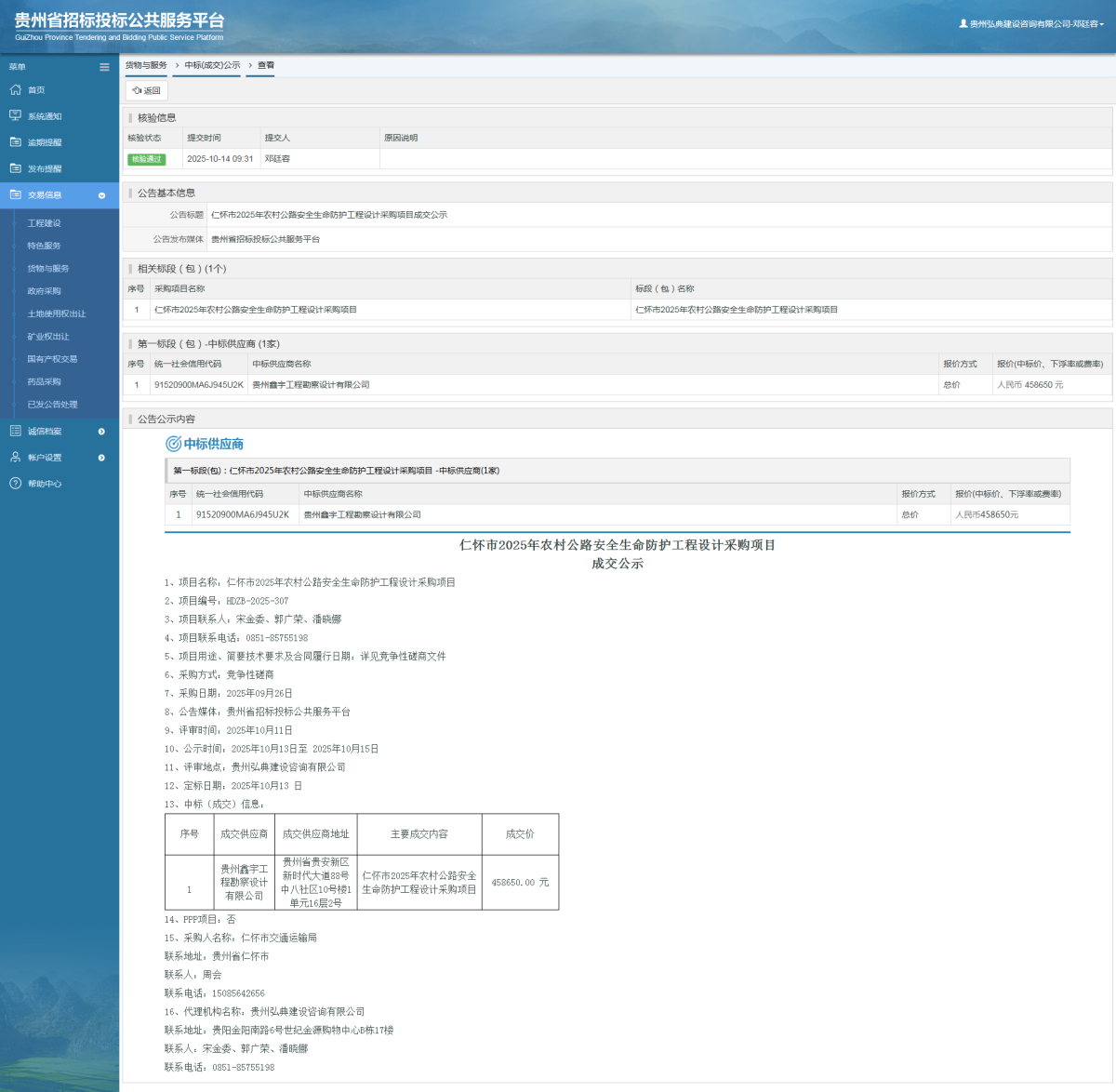Click the user profile icon in header
Image resolution: width=1116 pixels, height=1092 pixels.
tap(963, 23)
